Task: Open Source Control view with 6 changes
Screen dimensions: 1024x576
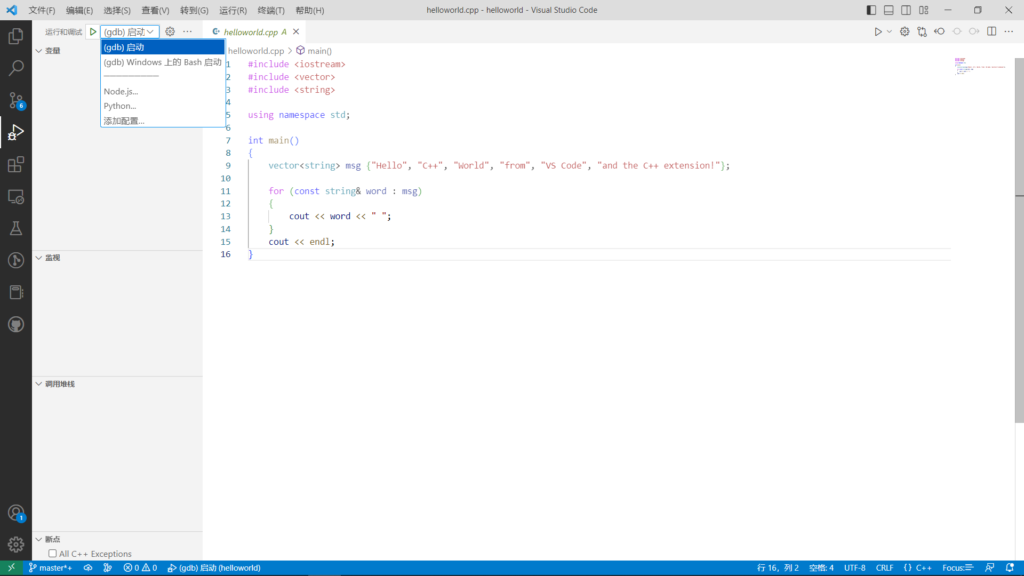Action: tap(16, 100)
